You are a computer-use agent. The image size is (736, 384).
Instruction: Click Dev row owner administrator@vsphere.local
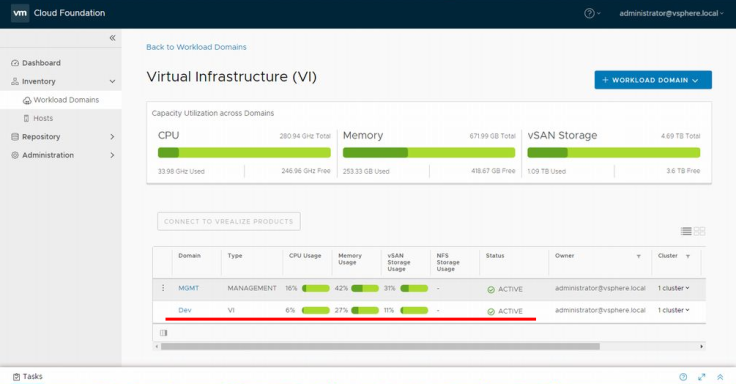tap(600, 310)
